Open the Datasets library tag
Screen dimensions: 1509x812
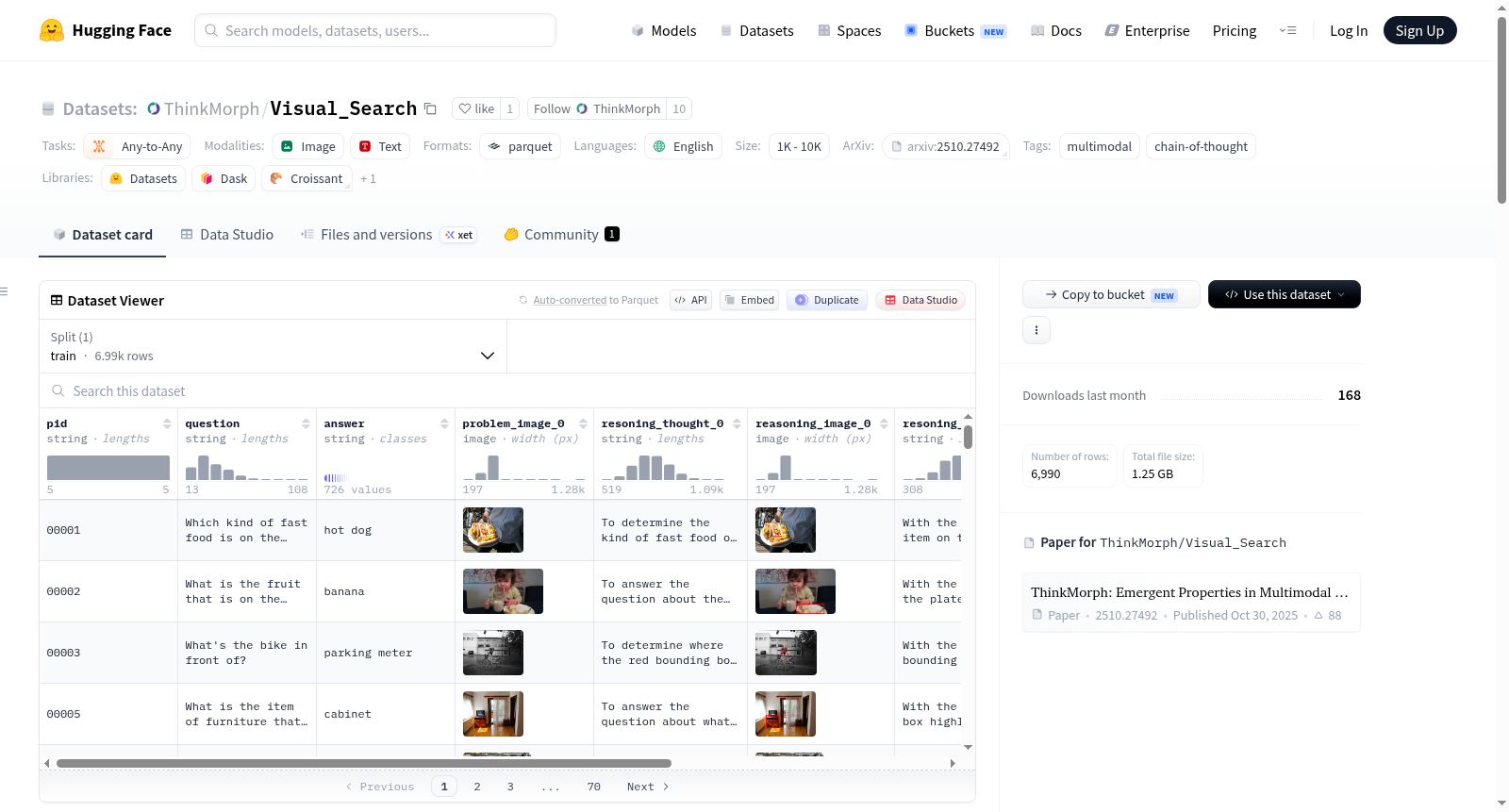[143, 178]
